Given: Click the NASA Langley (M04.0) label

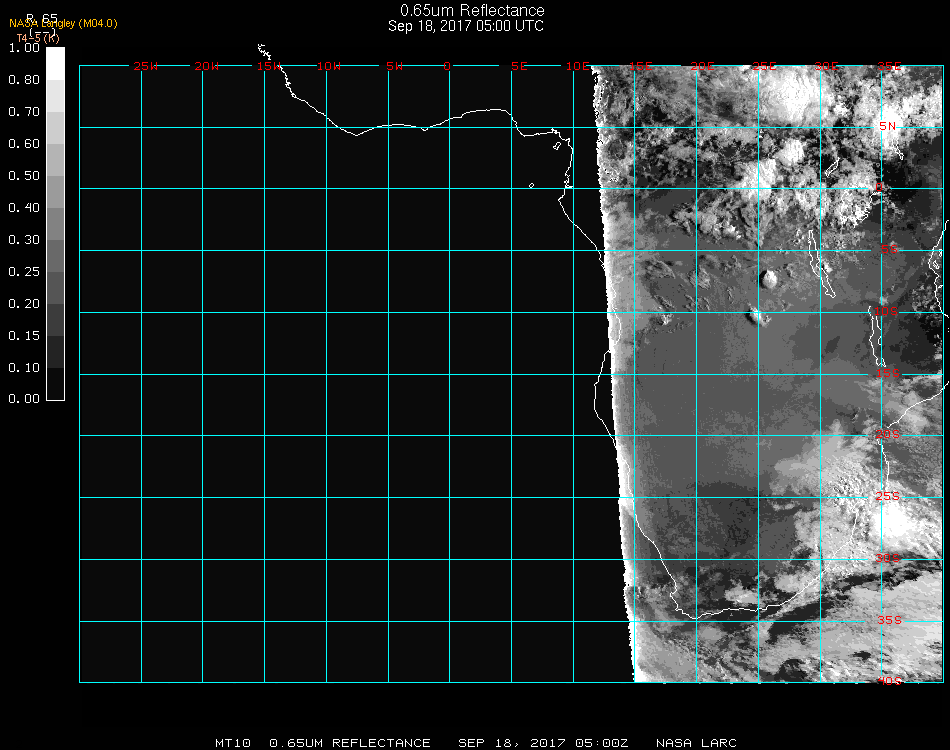Looking at the screenshot, I should [x=63, y=23].
